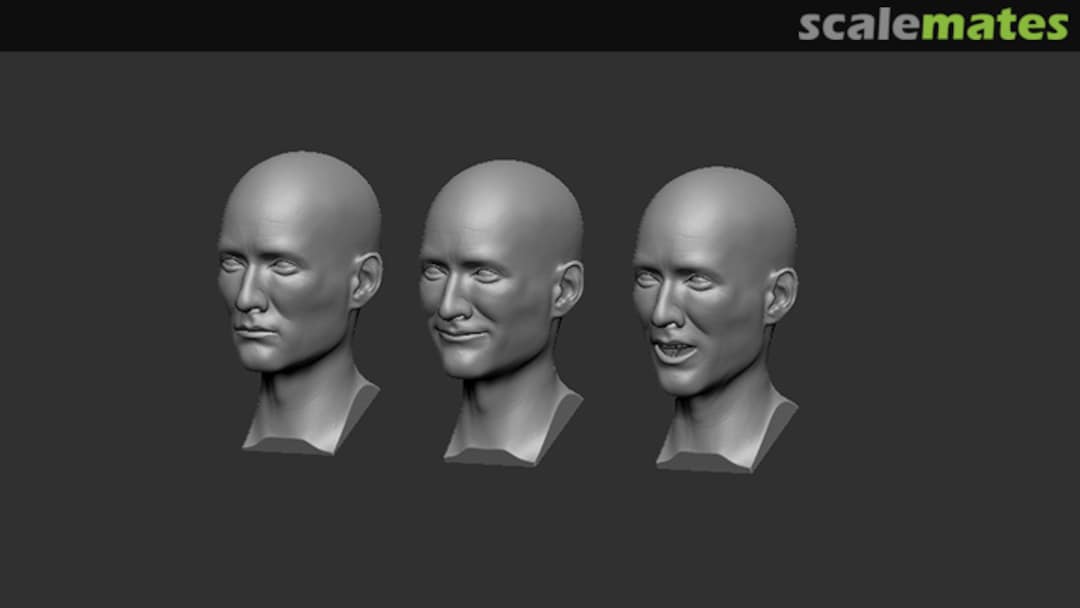Click the open mouth showing teeth
This screenshot has width=1080, height=608.
pos(674,350)
